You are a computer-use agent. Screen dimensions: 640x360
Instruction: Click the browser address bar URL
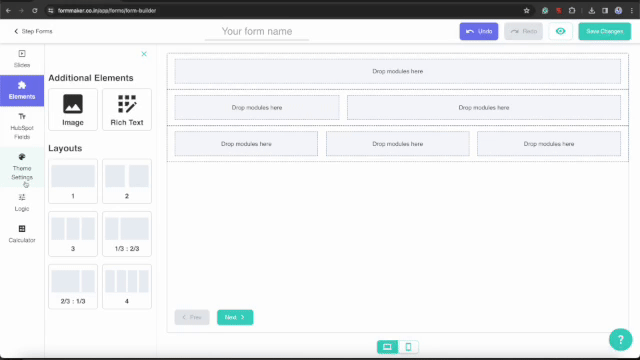pyautogui.click(x=107, y=11)
